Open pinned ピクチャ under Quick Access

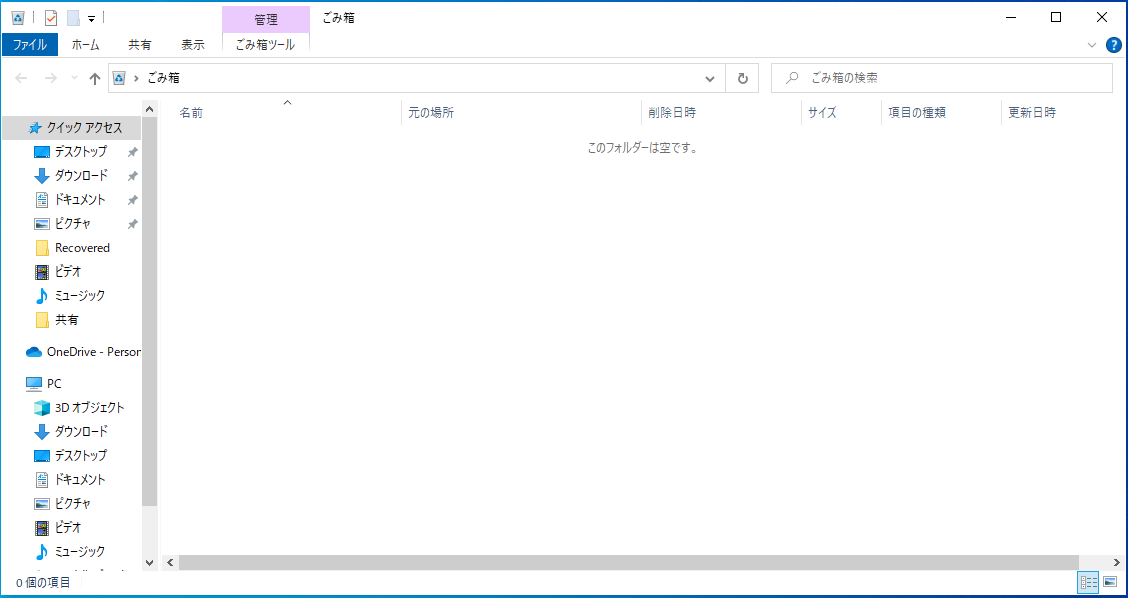[72, 224]
